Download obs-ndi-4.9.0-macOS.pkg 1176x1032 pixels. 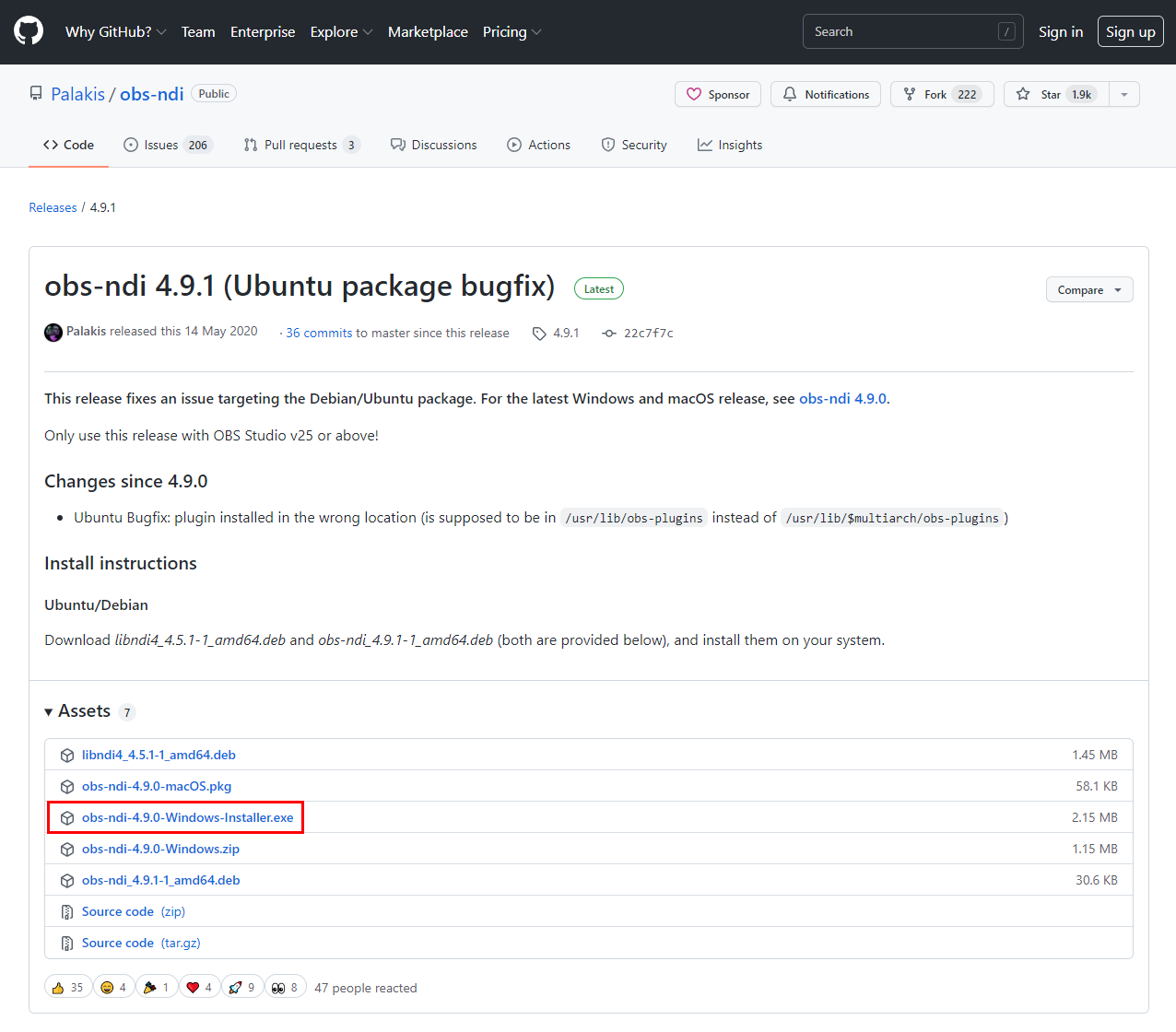tap(157, 786)
